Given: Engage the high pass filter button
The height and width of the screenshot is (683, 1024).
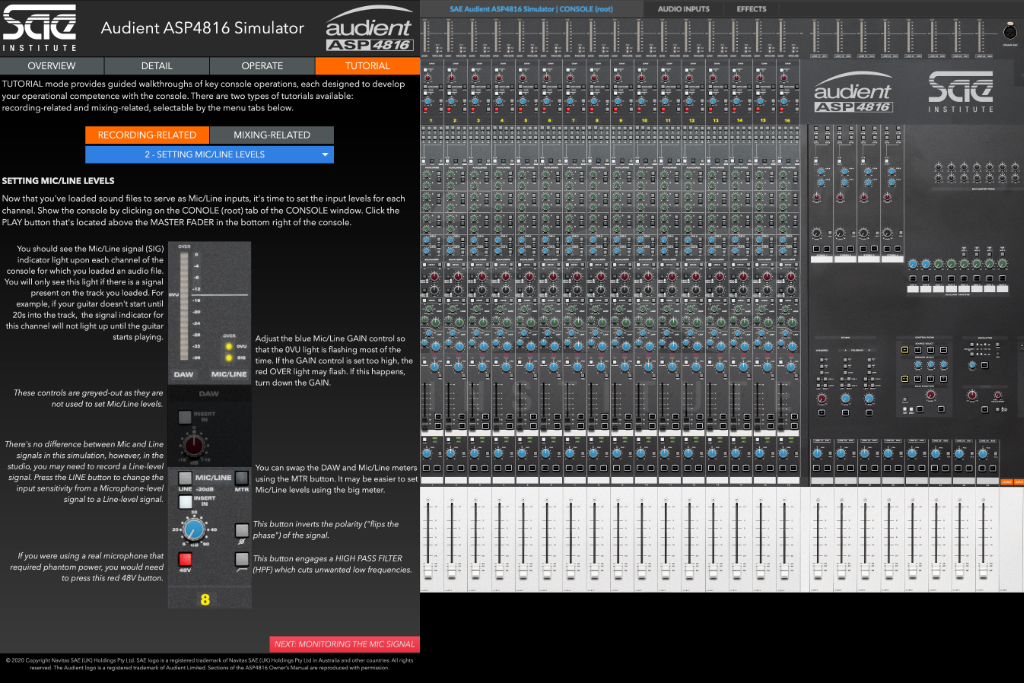Looking at the screenshot, I should pyautogui.click(x=241, y=559).
